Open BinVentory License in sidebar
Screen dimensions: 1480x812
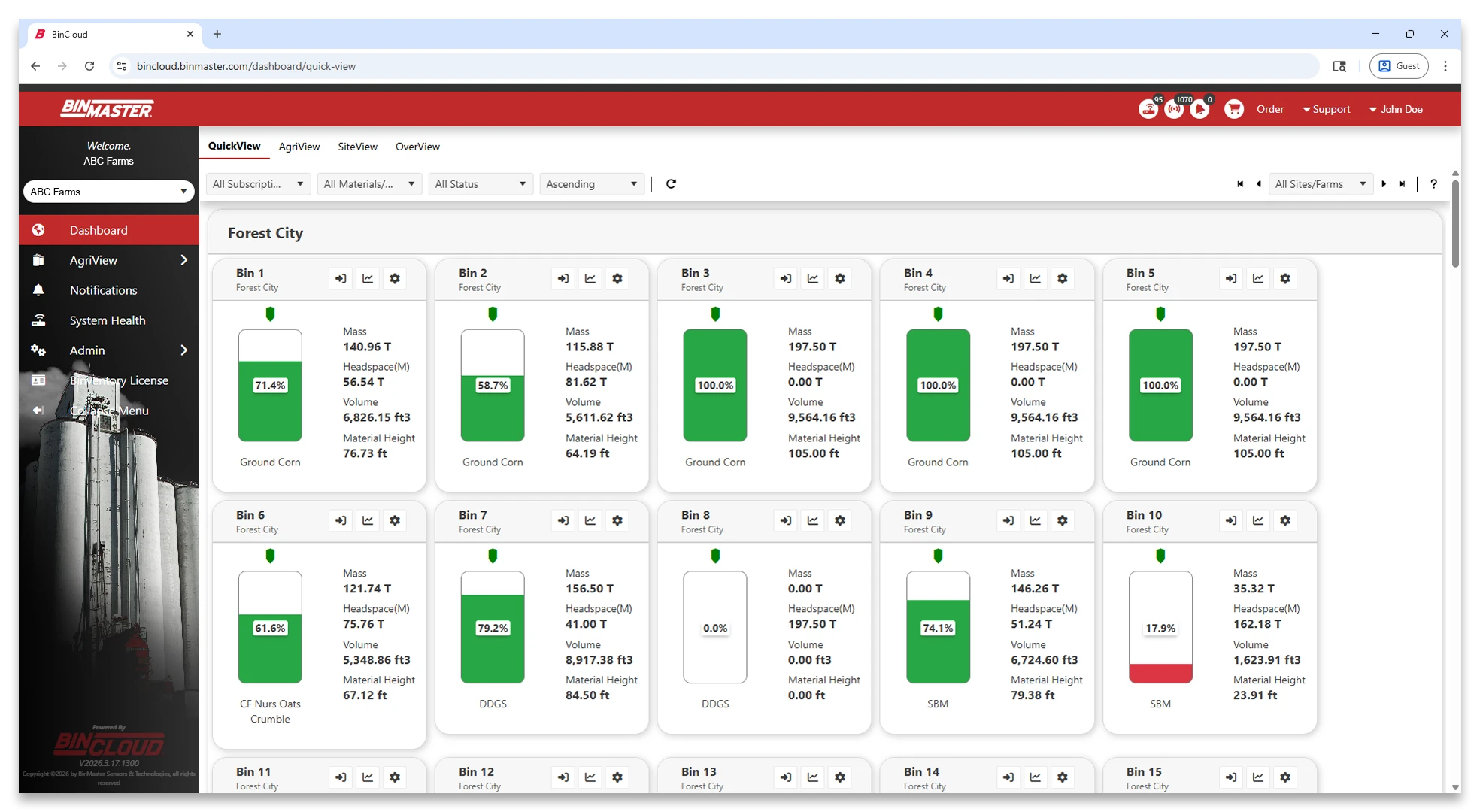click(109, 380)
